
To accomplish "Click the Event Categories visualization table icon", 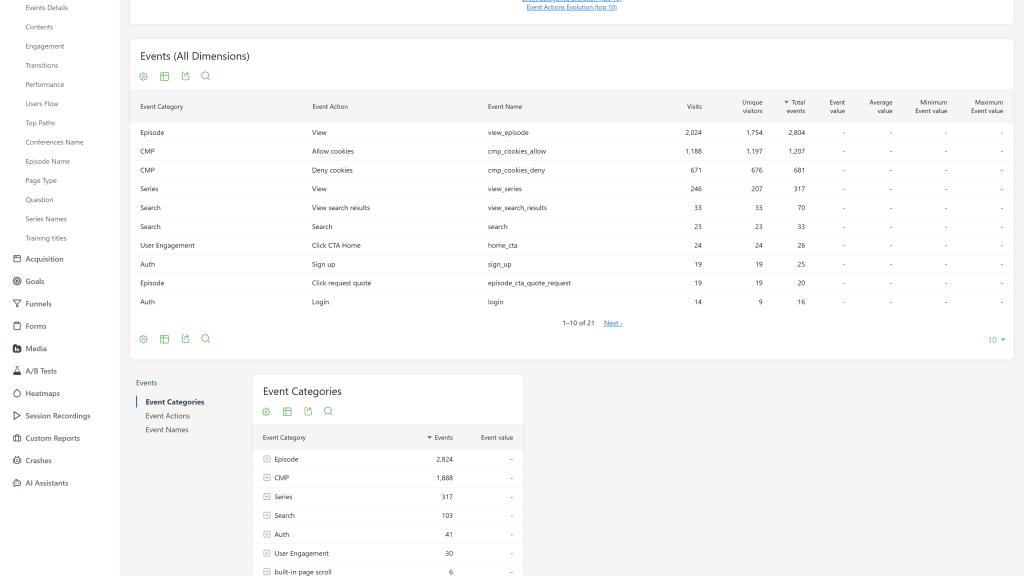I will tap(287, 411).
